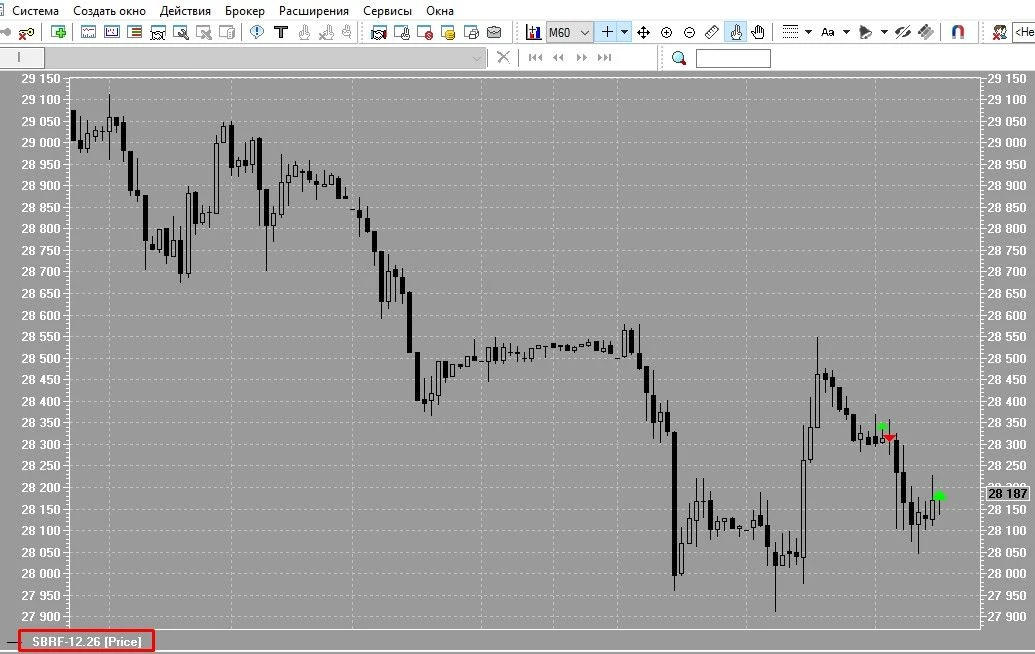Click the window icon with red stop sign
The image size is (1035, 654).
pos(424,32)
